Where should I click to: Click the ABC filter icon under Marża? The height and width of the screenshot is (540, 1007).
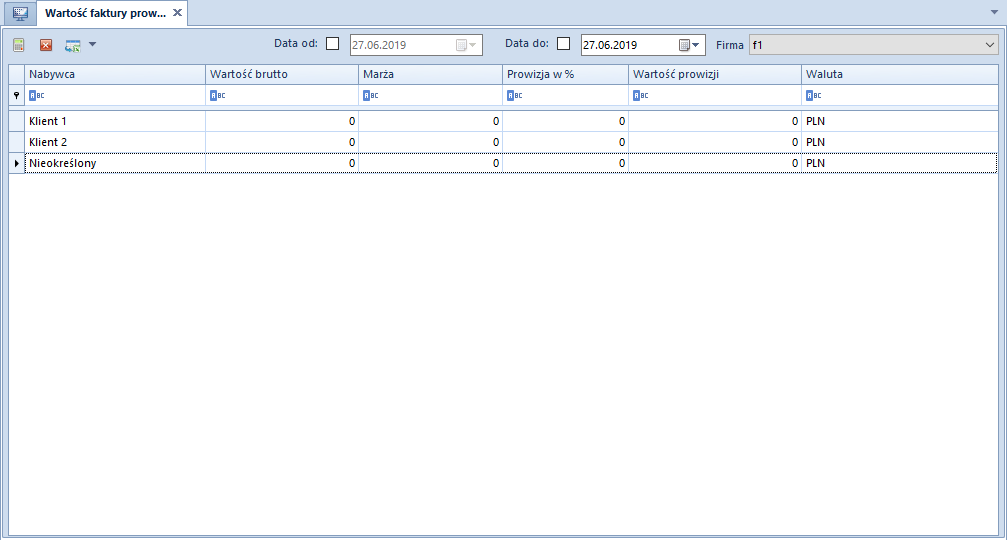pyautogui.click(x=371, y=96)
